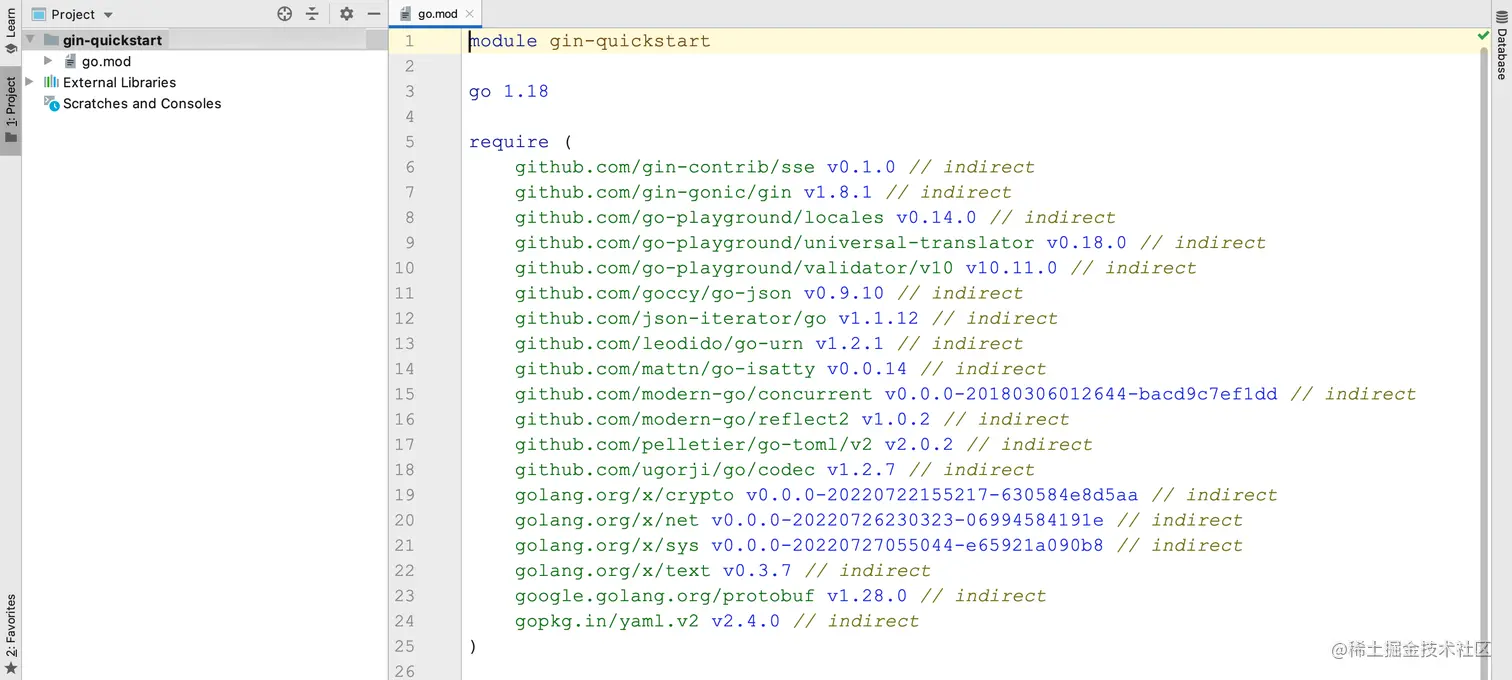Hide the Project panel with minus icon
Screen dimensions: 1512x680
(374, 14)
